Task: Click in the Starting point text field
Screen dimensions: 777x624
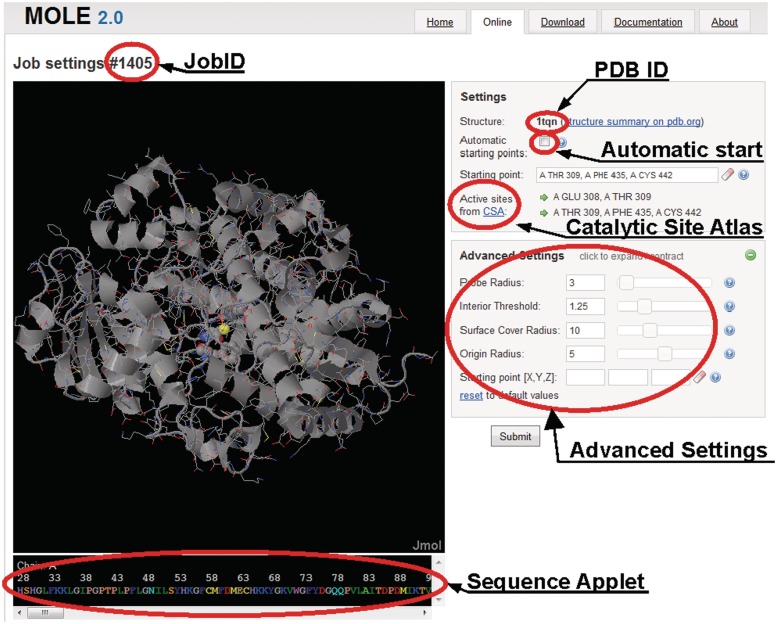Action: (x=626, y=175)
